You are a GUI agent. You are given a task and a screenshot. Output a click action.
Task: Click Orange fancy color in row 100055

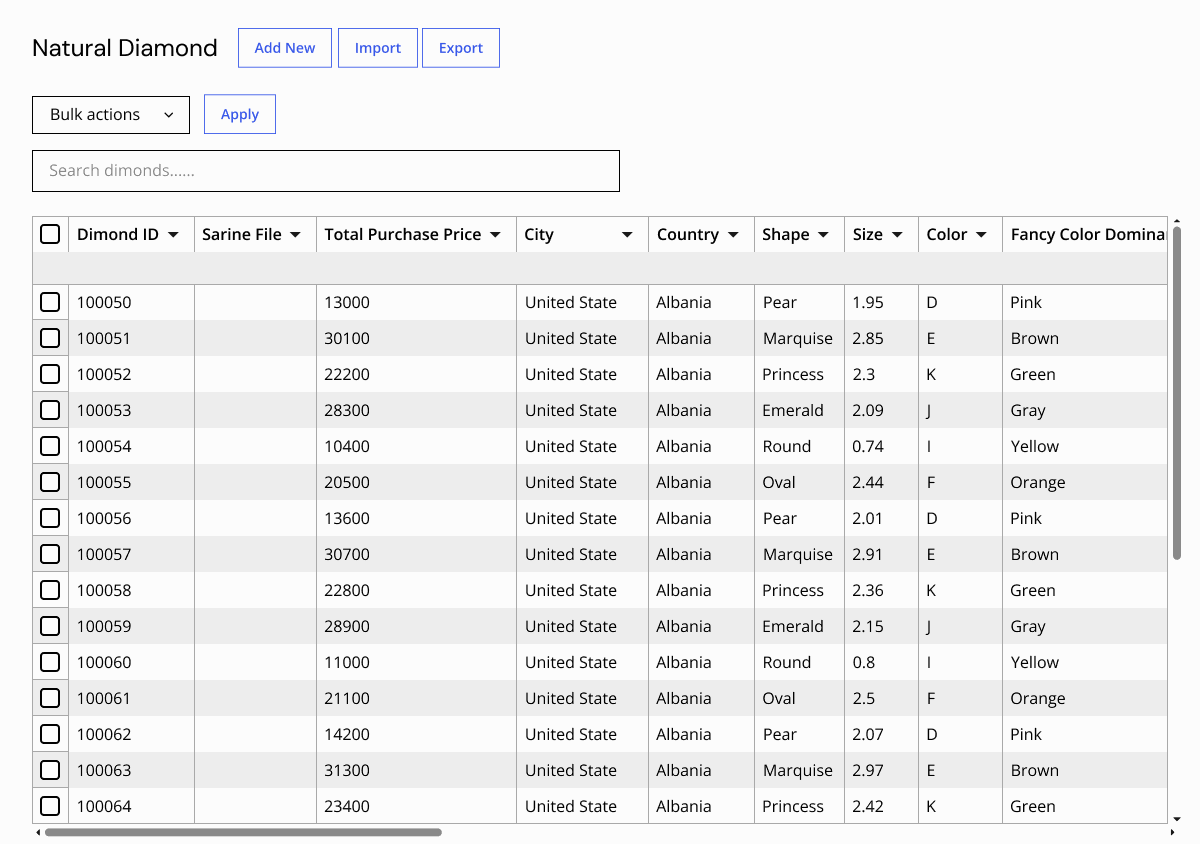[x=1085, y=482]
